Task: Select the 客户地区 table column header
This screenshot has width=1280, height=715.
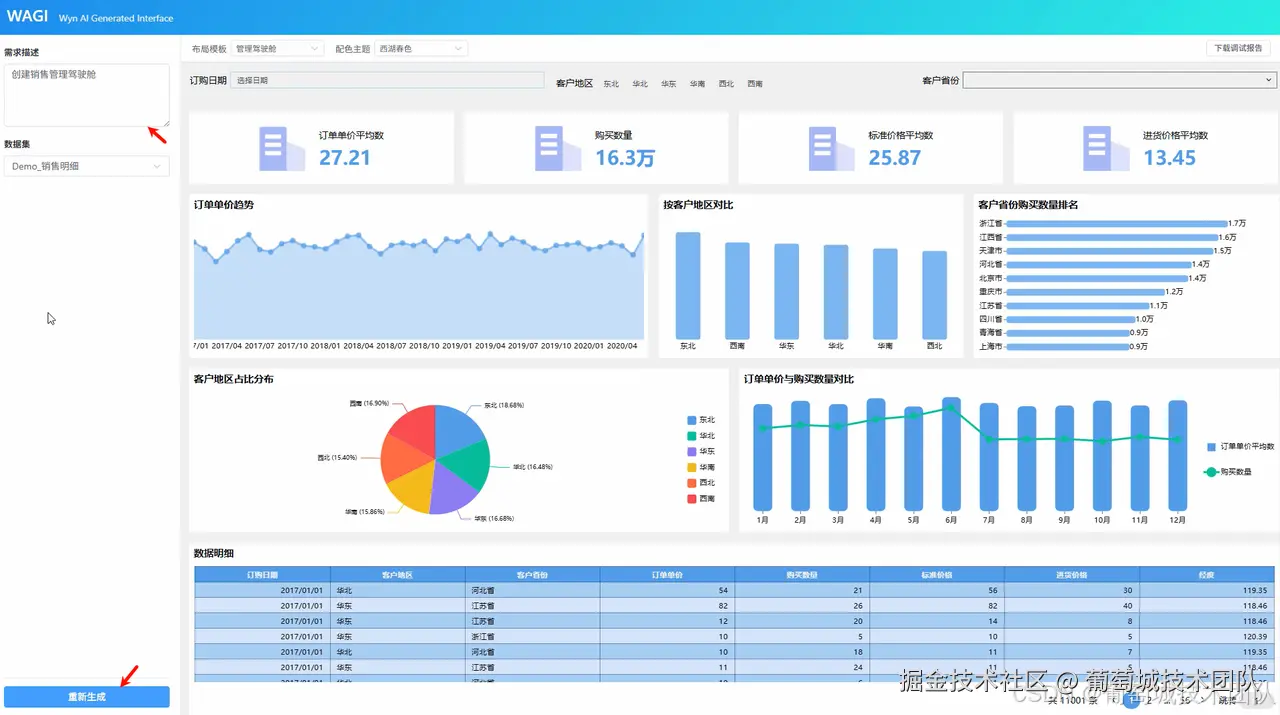Action: pyautogui.click(x=397, y=575)
